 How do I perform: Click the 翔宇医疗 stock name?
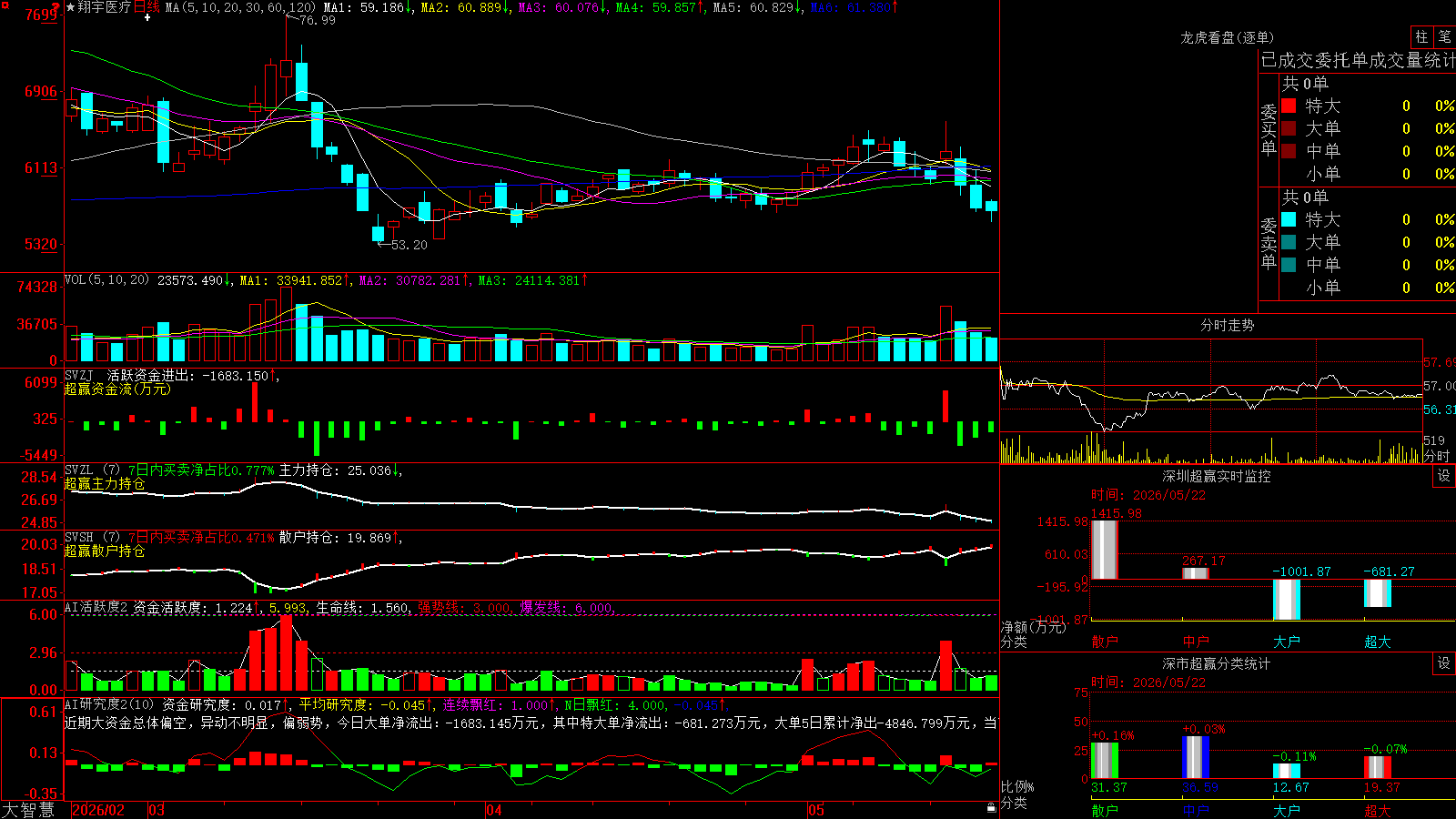(x=105, y=7)
